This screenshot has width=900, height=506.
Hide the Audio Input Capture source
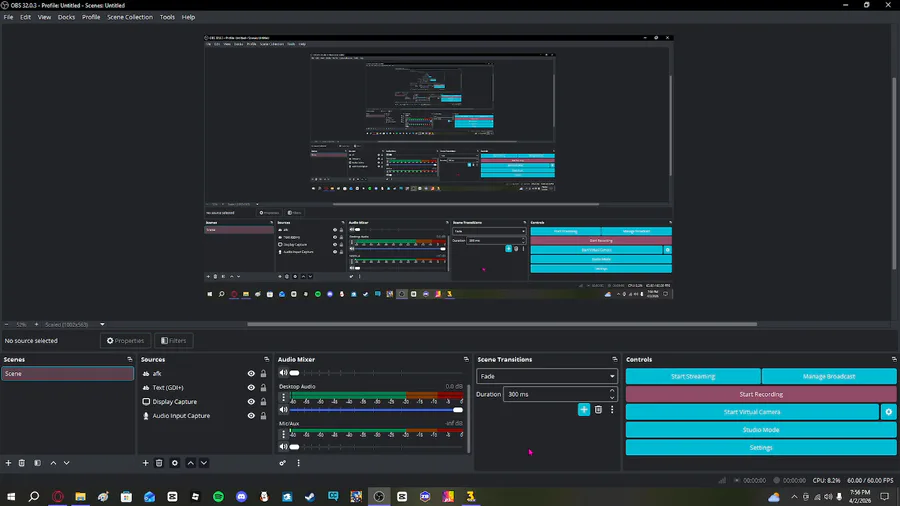point(251,416)
